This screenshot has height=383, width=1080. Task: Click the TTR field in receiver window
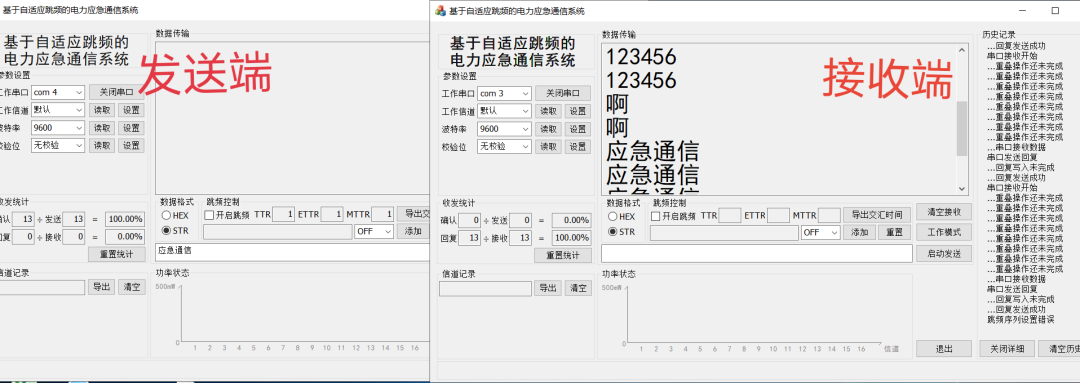click(729, 216)
